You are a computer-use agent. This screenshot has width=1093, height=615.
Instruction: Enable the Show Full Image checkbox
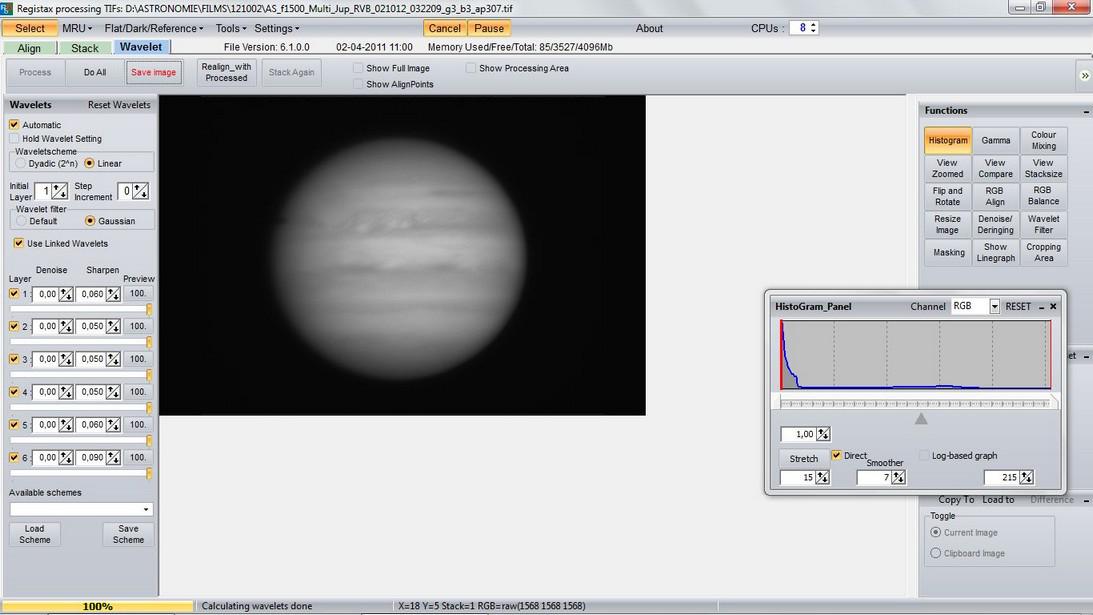coord(358,68)
